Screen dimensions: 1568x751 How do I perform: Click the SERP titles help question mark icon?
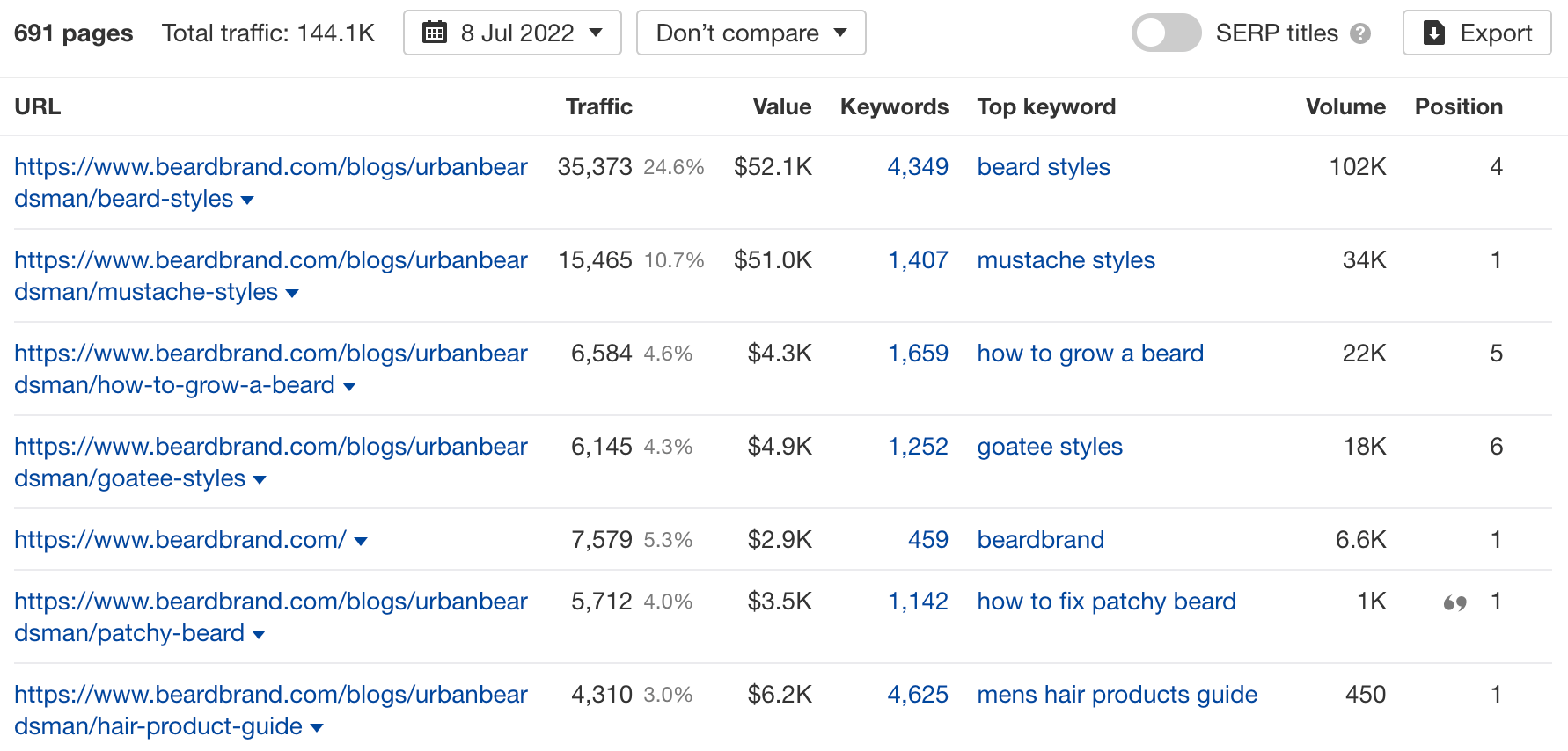[x=1360, y=33]
